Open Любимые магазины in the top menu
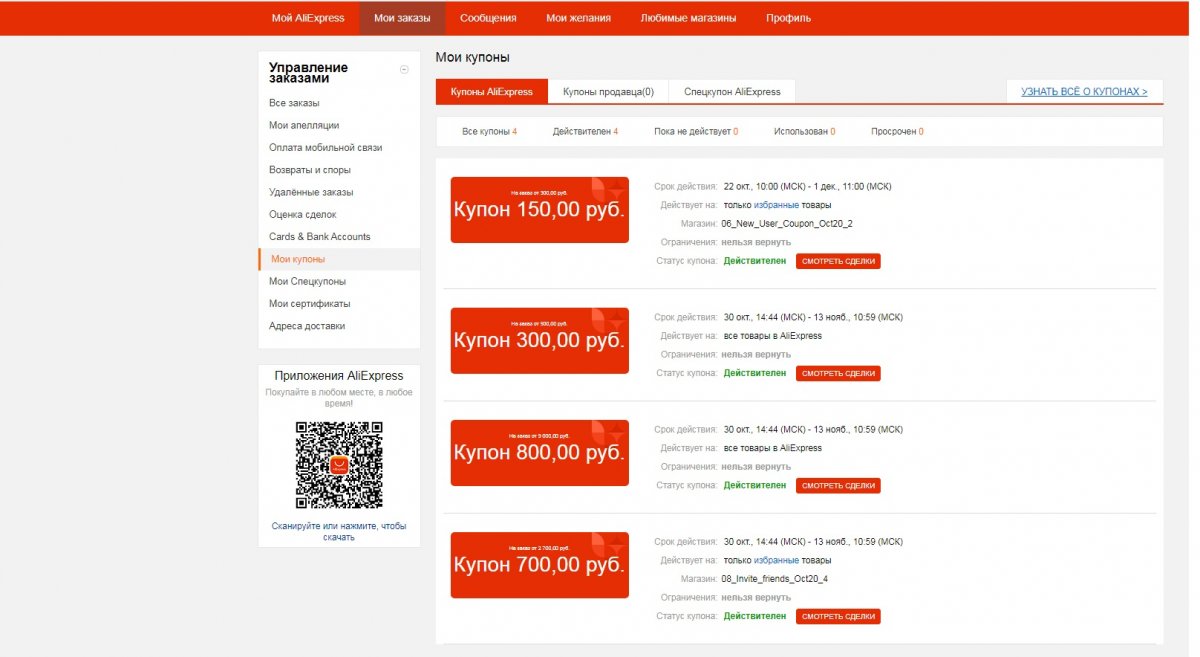1200x657 pixels. coord(688,18)
